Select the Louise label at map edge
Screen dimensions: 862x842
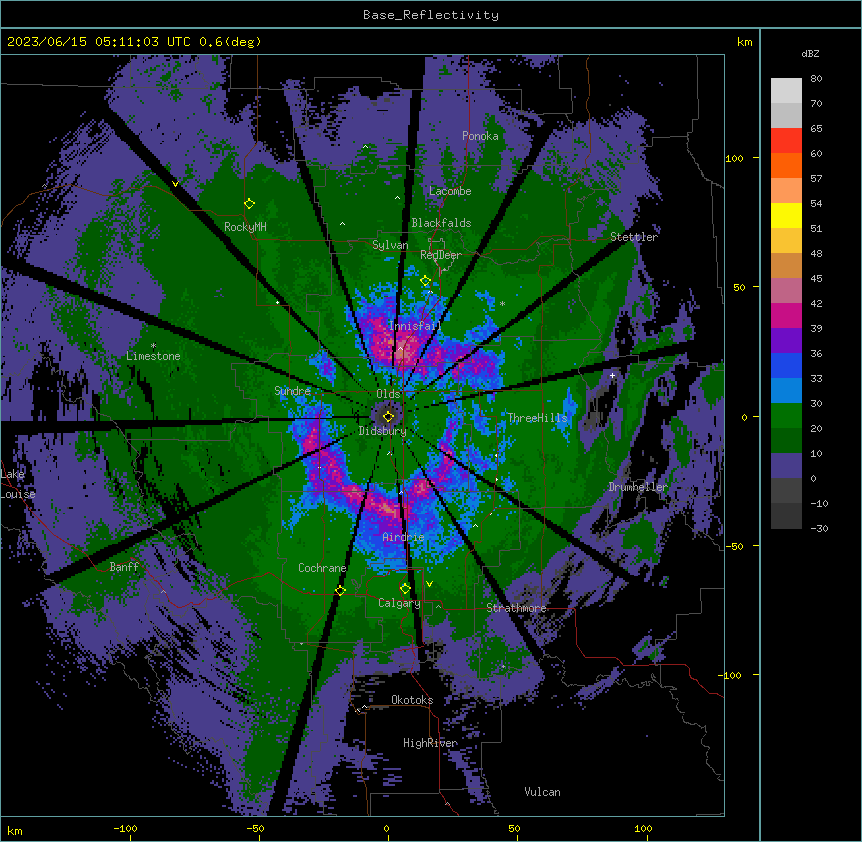[x=18, y=494]
